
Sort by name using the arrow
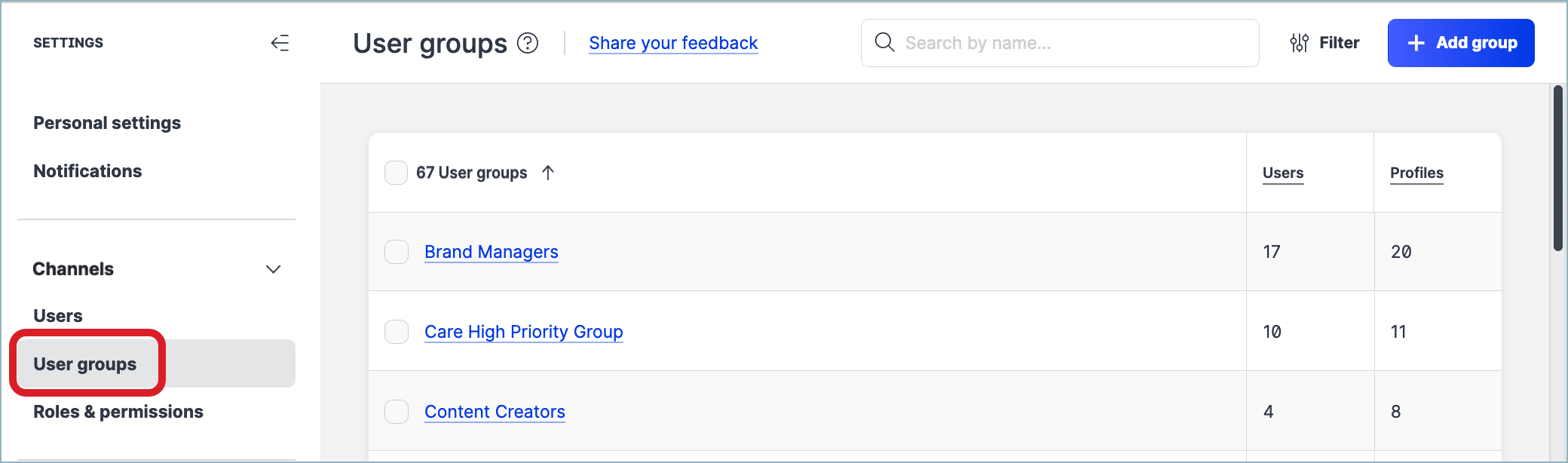pyautogui.click(x=548, y=173)
